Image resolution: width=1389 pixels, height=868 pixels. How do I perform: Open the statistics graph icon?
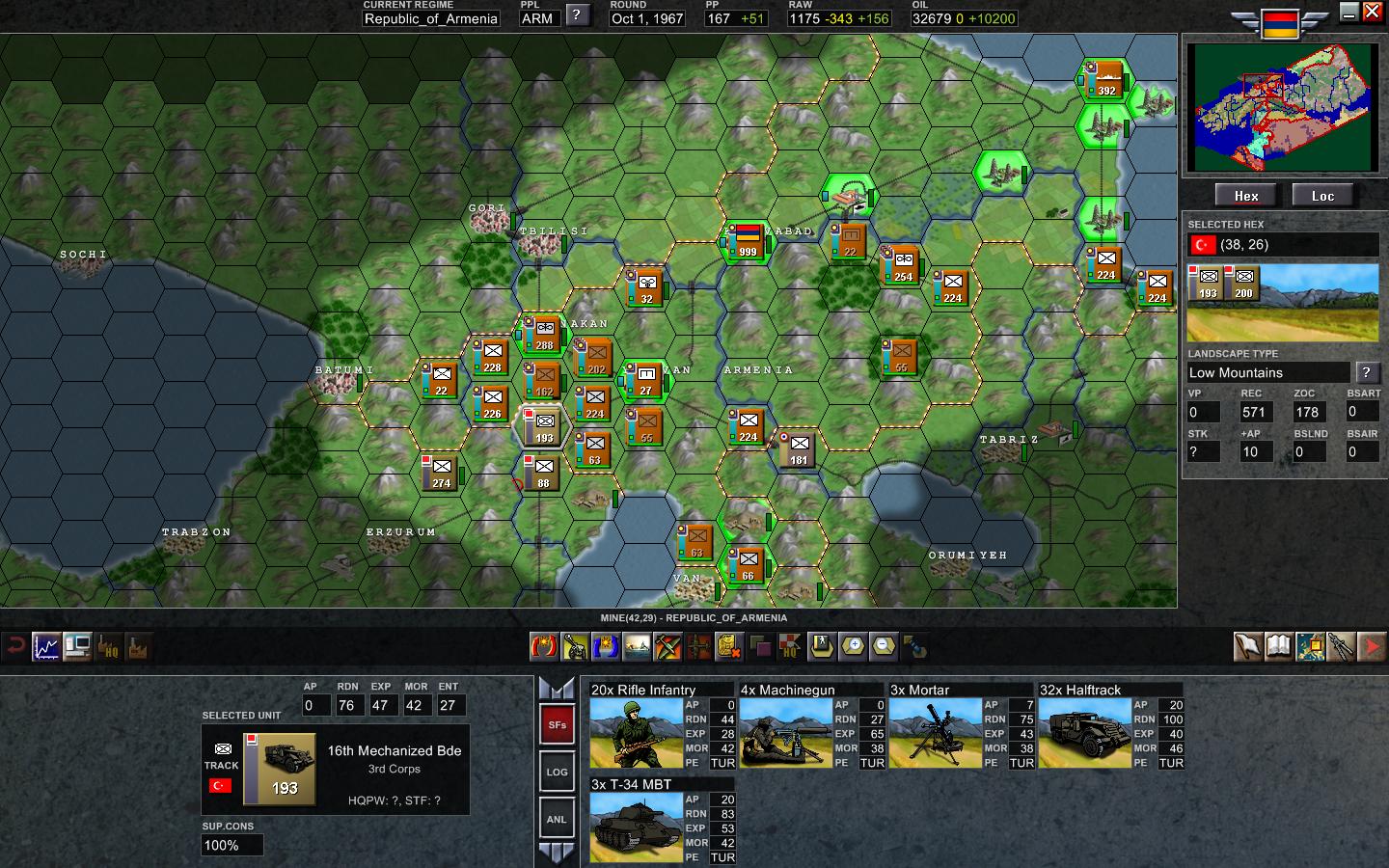(45, 646)
